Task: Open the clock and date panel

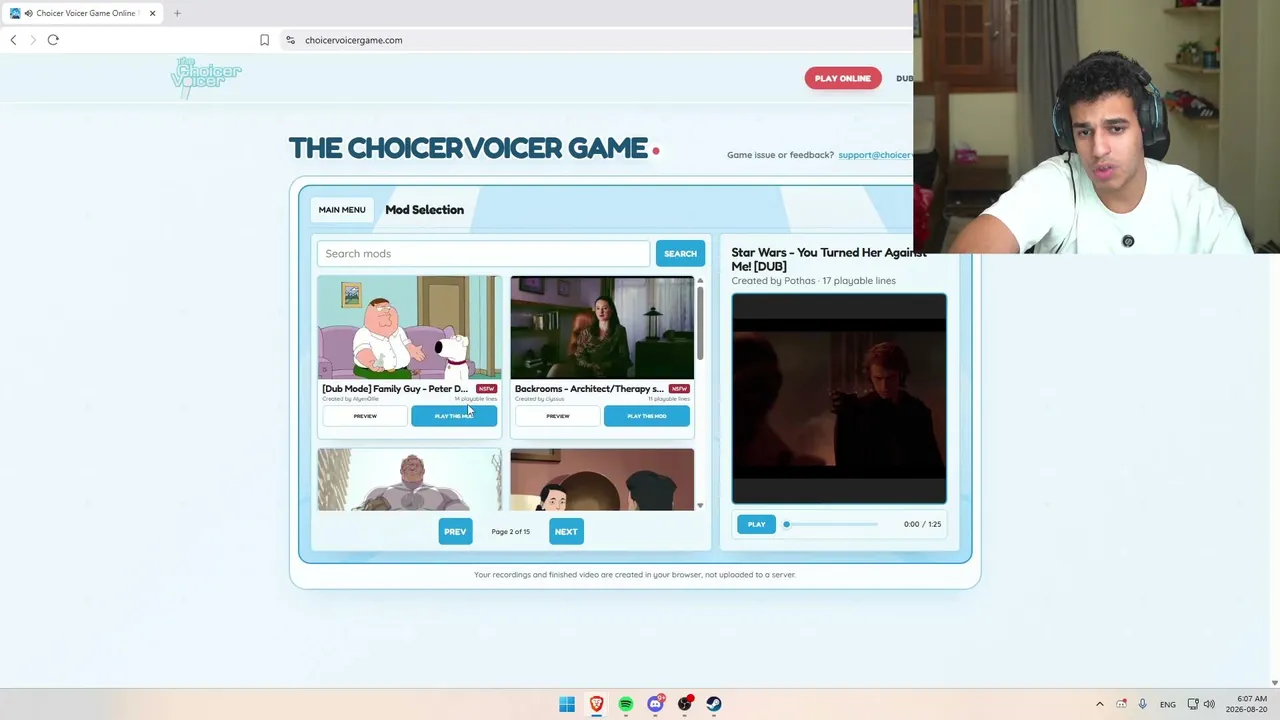Action: click(x=1246, y=704)
